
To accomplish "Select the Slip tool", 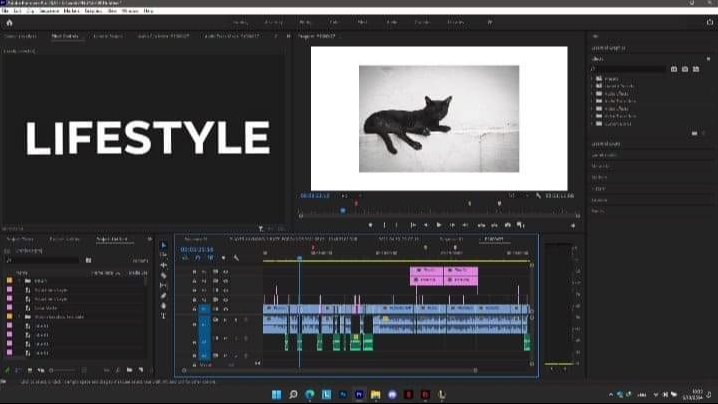I will pyautogui.click(x=163, y=285).
